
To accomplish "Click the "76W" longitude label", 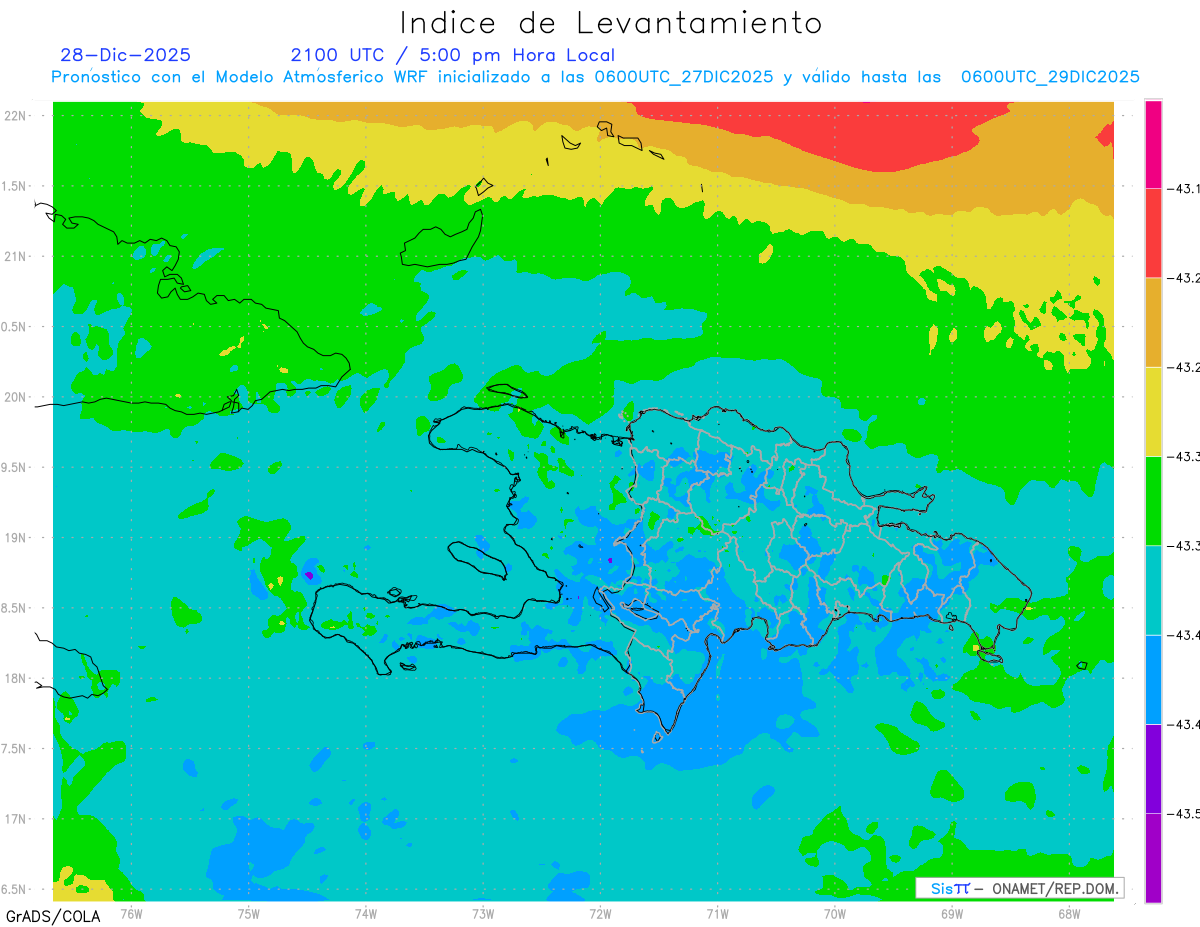I will (131, 912).
